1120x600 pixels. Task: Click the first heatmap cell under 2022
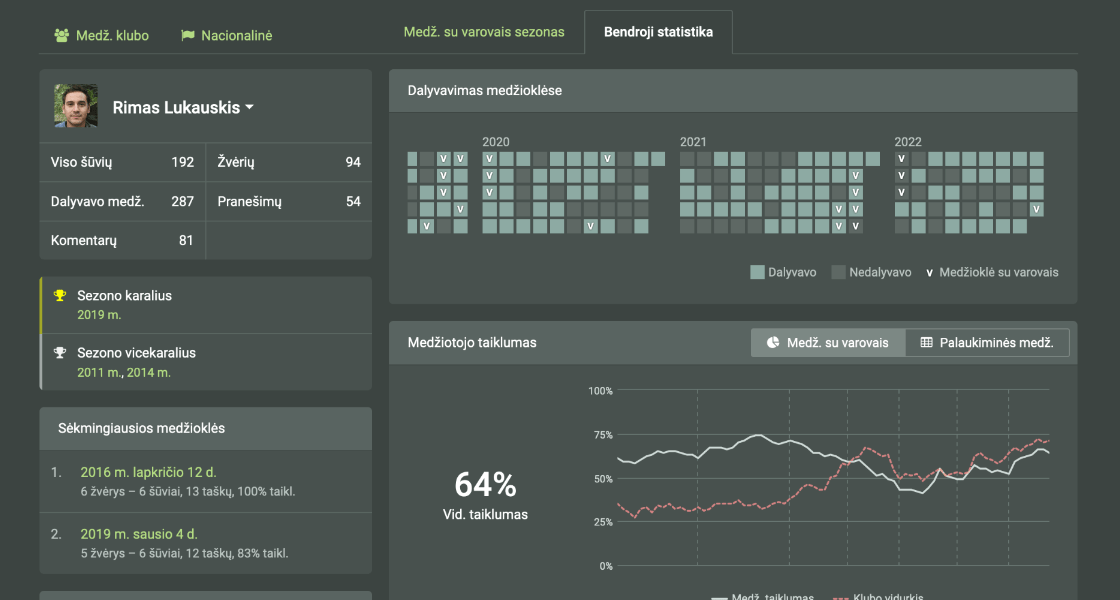pos(901,158)
